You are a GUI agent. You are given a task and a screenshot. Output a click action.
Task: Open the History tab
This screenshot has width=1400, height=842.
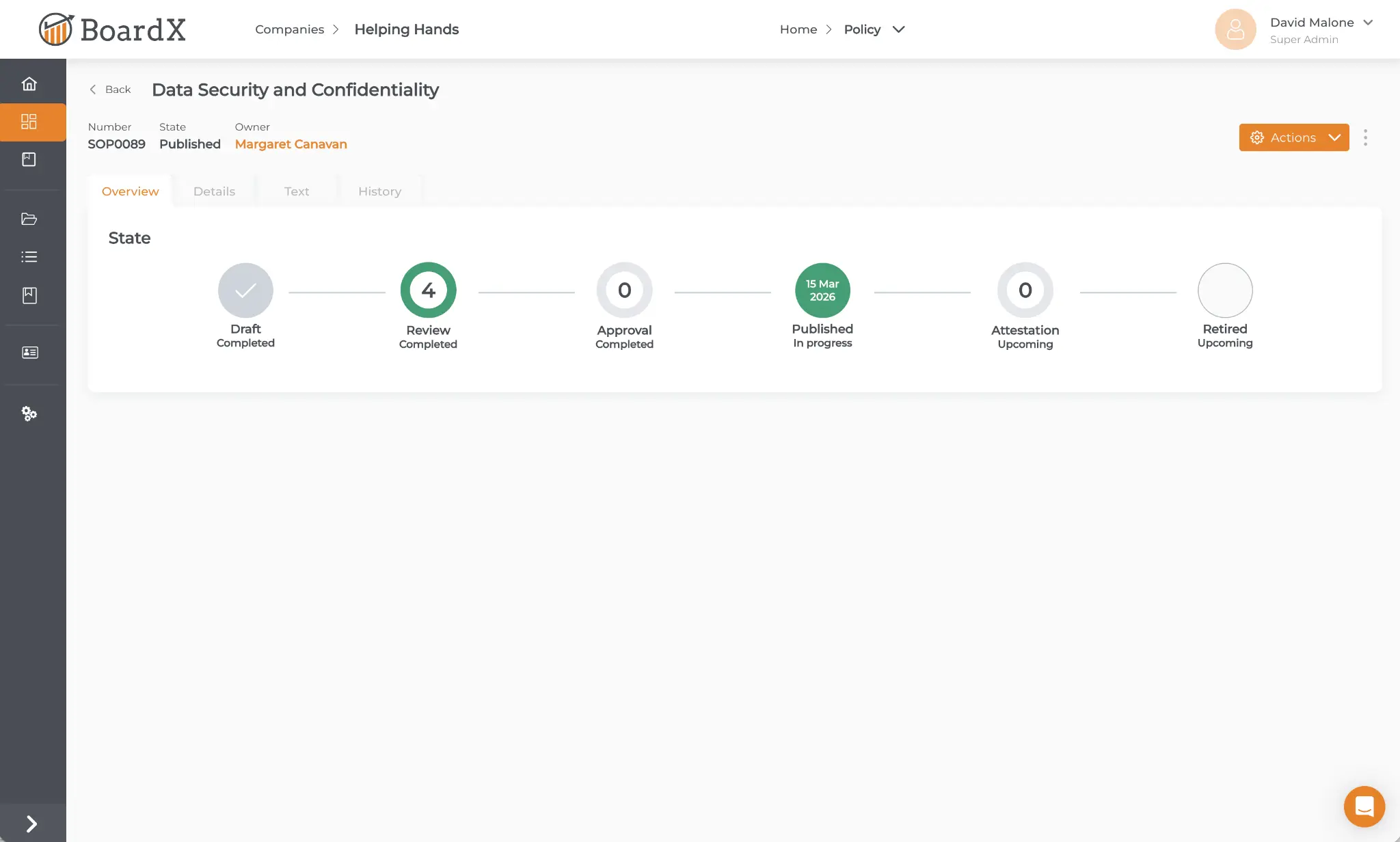(x=379, y=191)
